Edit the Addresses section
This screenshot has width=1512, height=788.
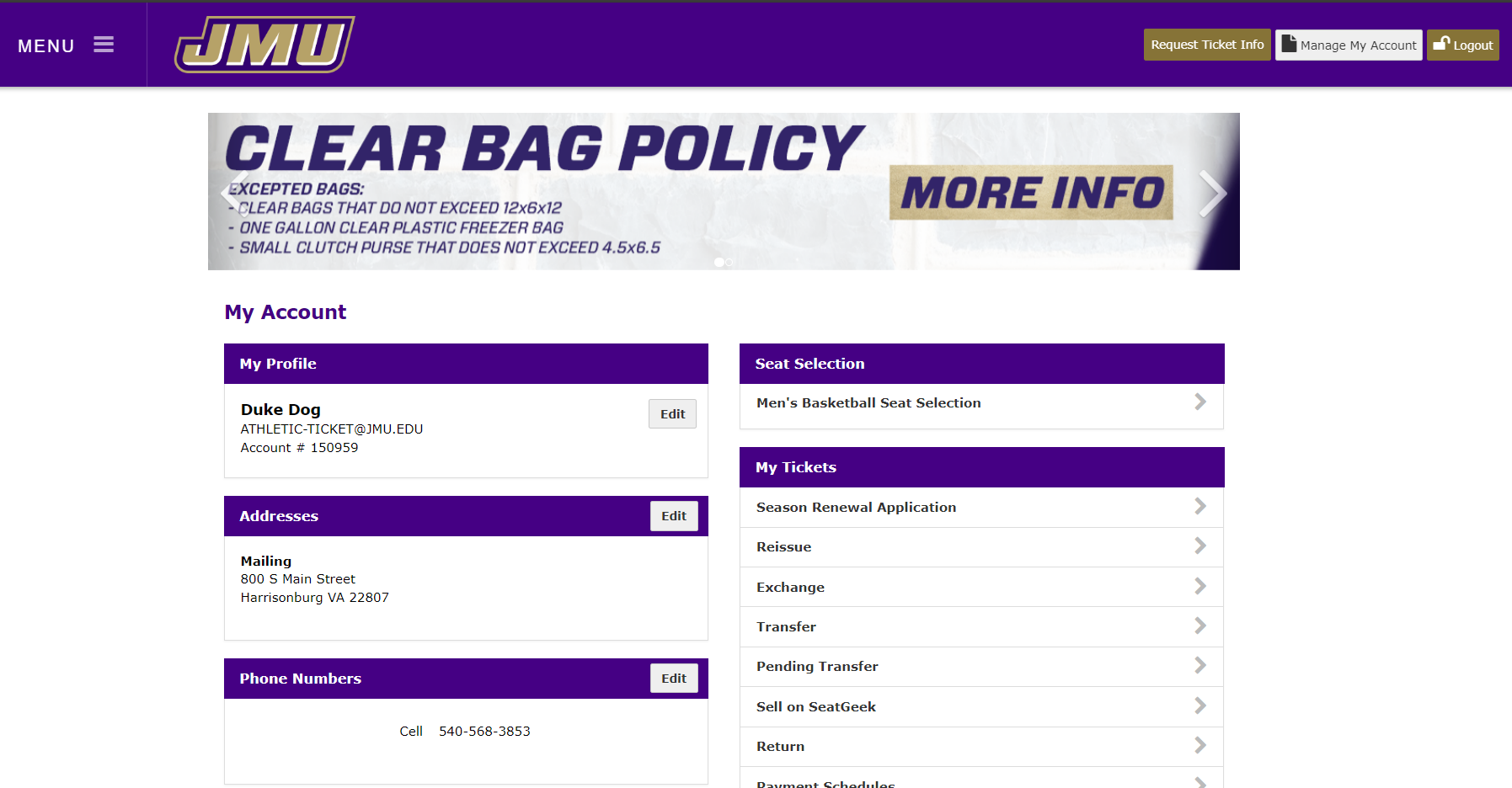coord(673,516)
